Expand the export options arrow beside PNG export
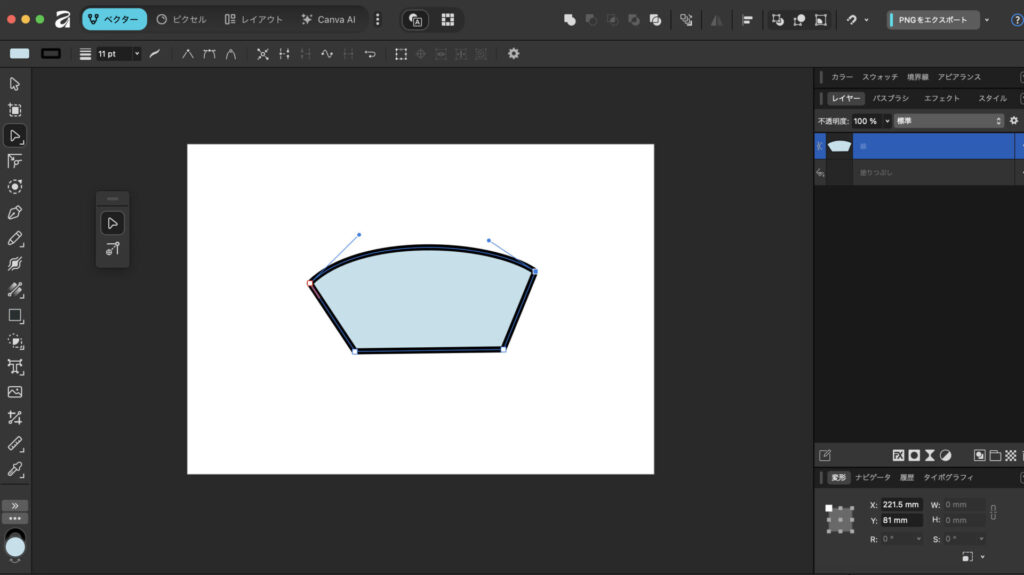This screenshot has height=575, width=1024. click(987, 20)
